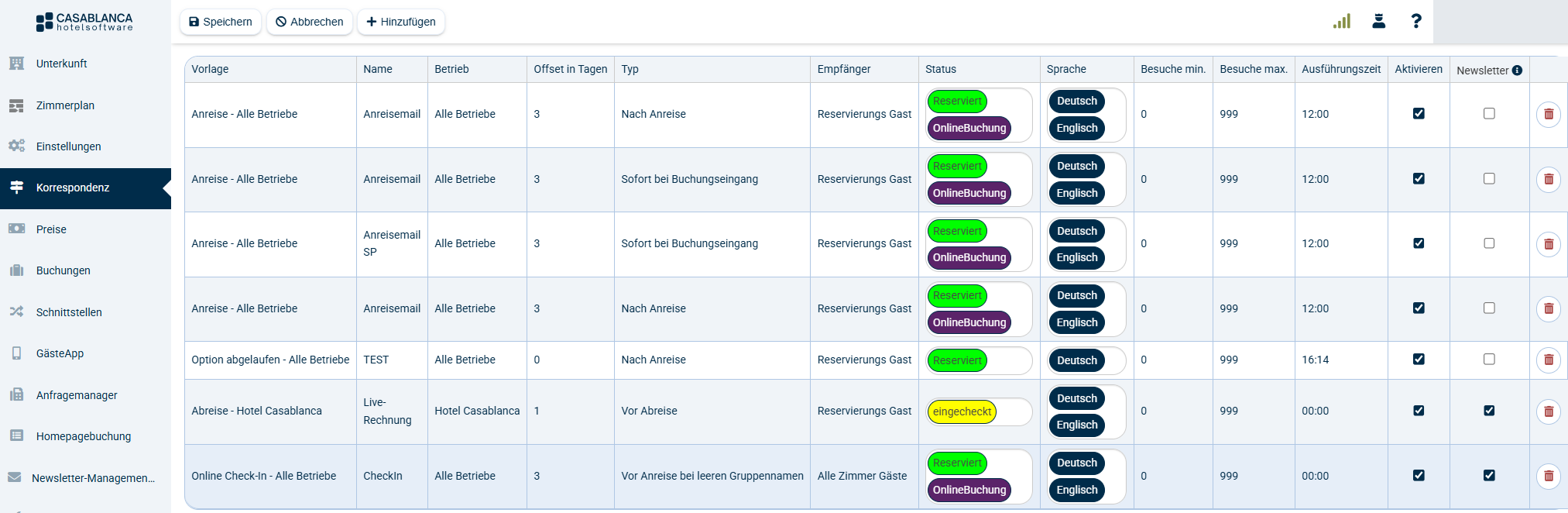
Task: Open help via question mark icon
Action: [x=1415, y=22]
